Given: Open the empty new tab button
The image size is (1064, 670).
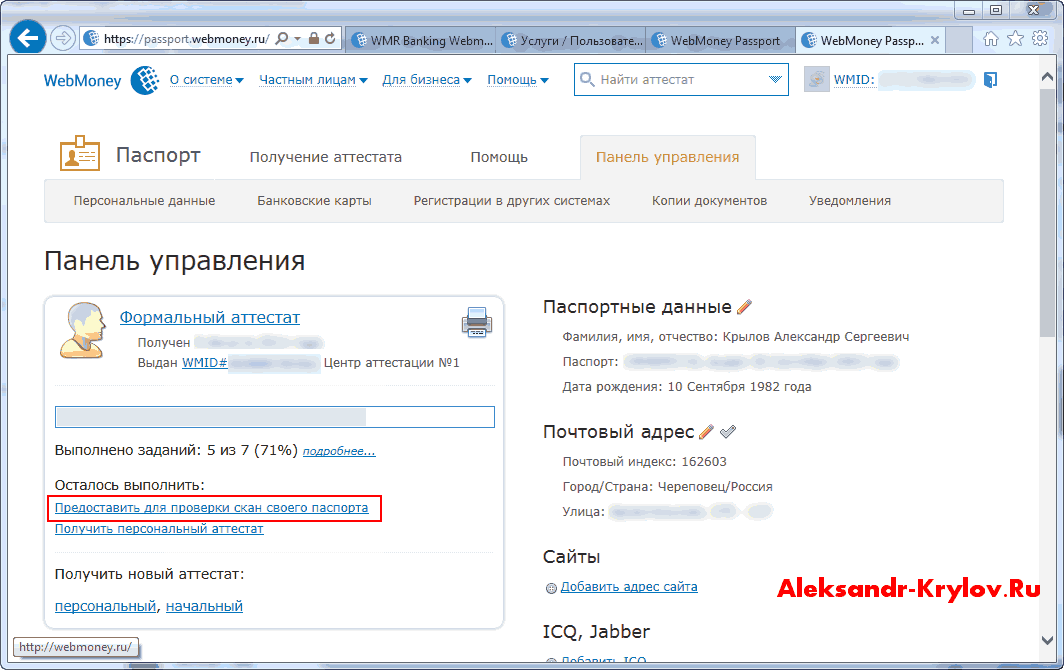Looking at the screenshot, I should pos(958,40).
